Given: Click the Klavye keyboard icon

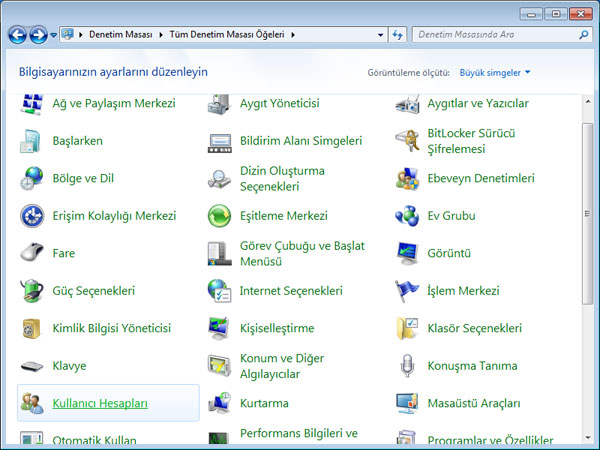Looking at the screenshot, I should tap(32, 366).
